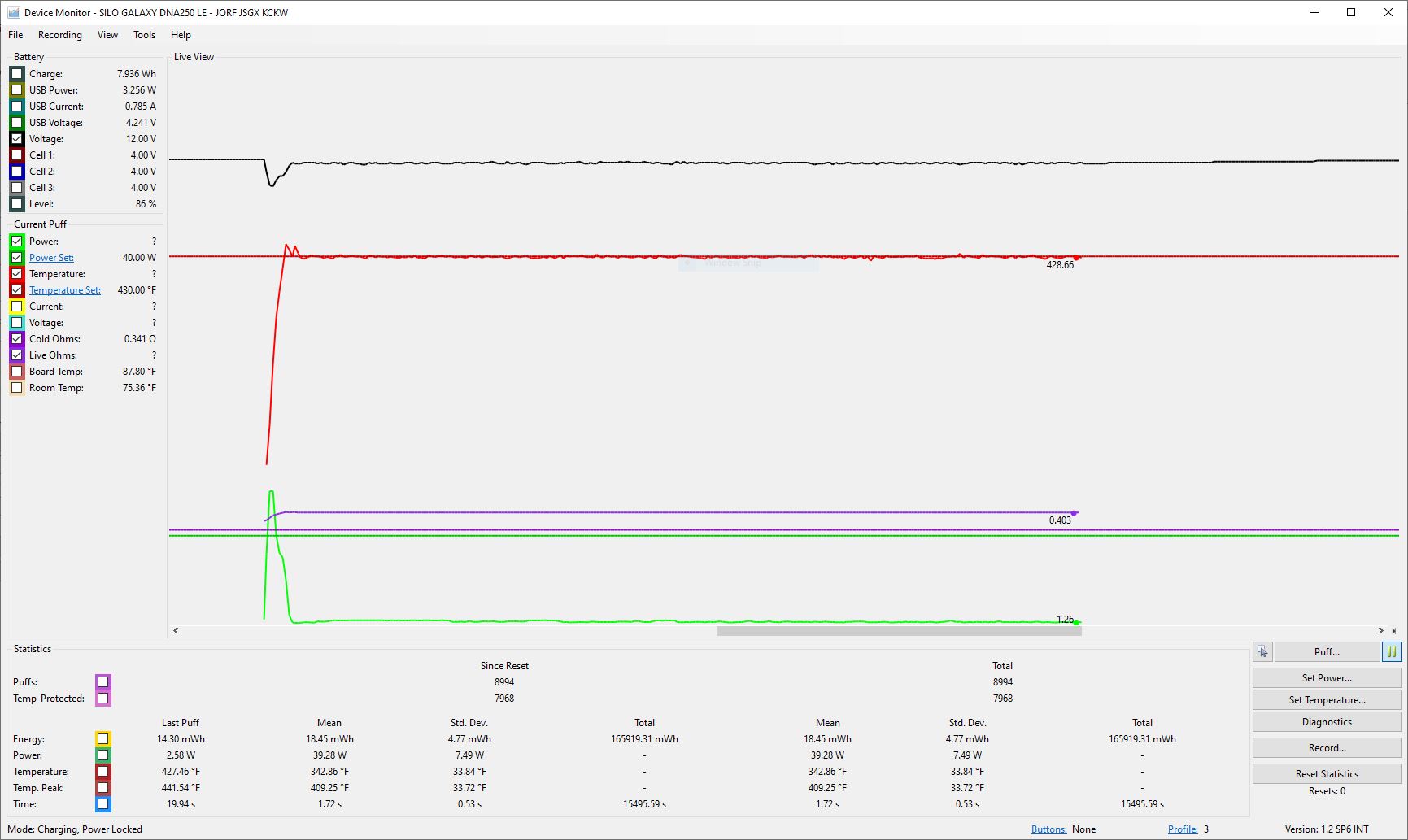Click the Set Temperature... button
This screenshot has height=840, width=1408.
[x=1327, y=700]
